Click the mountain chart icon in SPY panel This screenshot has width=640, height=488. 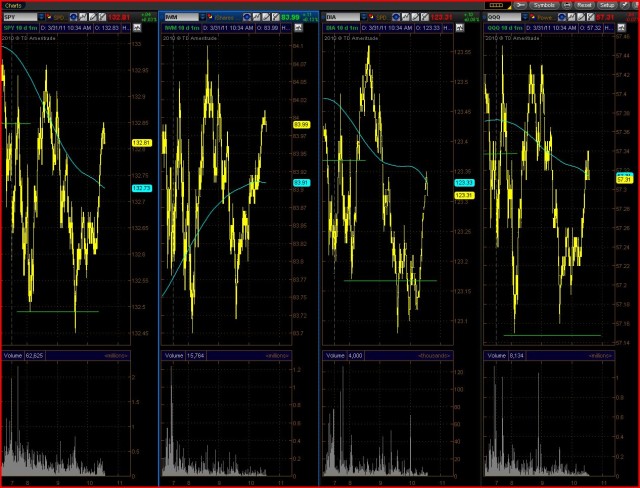click(x=137, y=28)
